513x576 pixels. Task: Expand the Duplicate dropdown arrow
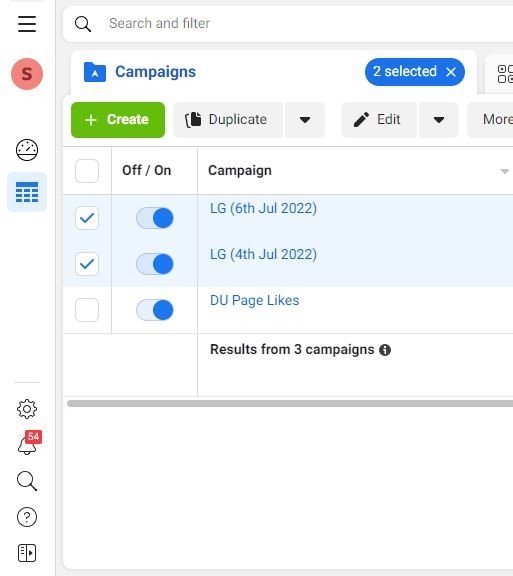click(305, 120)
